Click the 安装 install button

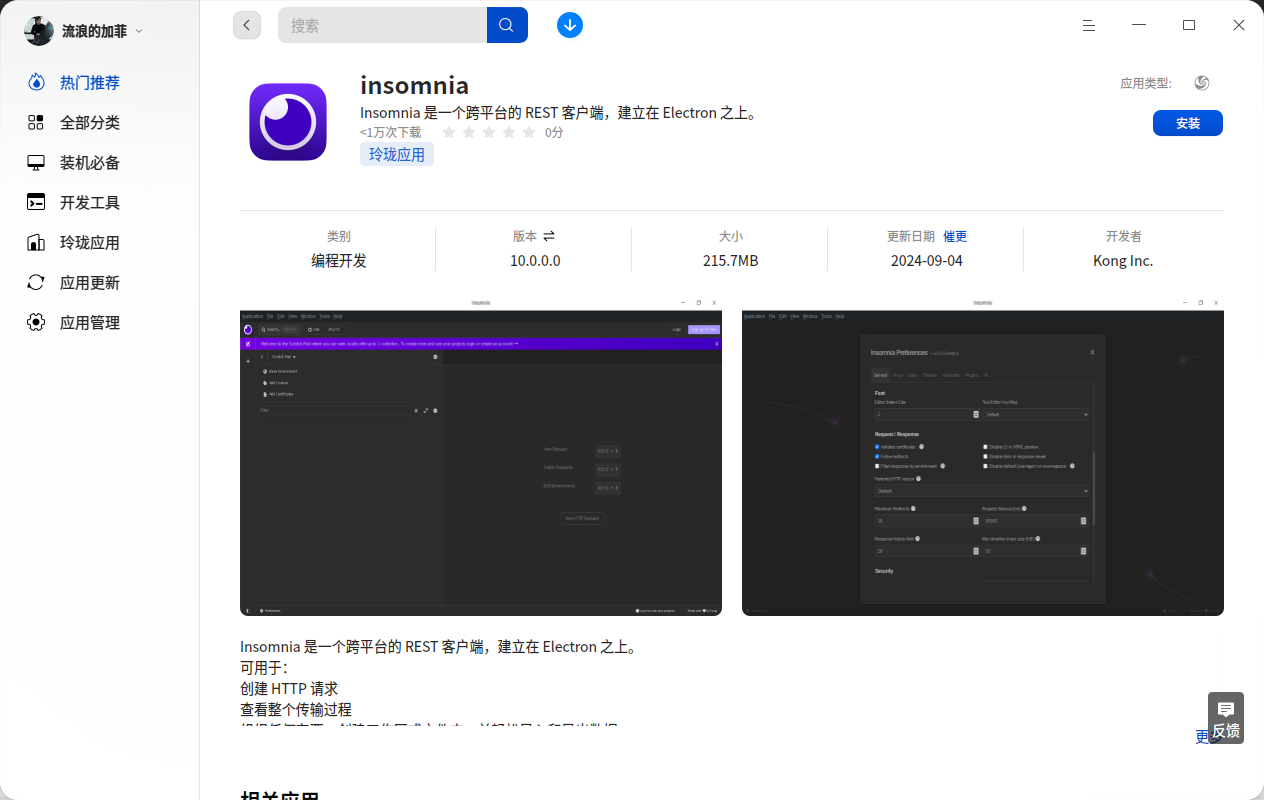click(1188, 123)
